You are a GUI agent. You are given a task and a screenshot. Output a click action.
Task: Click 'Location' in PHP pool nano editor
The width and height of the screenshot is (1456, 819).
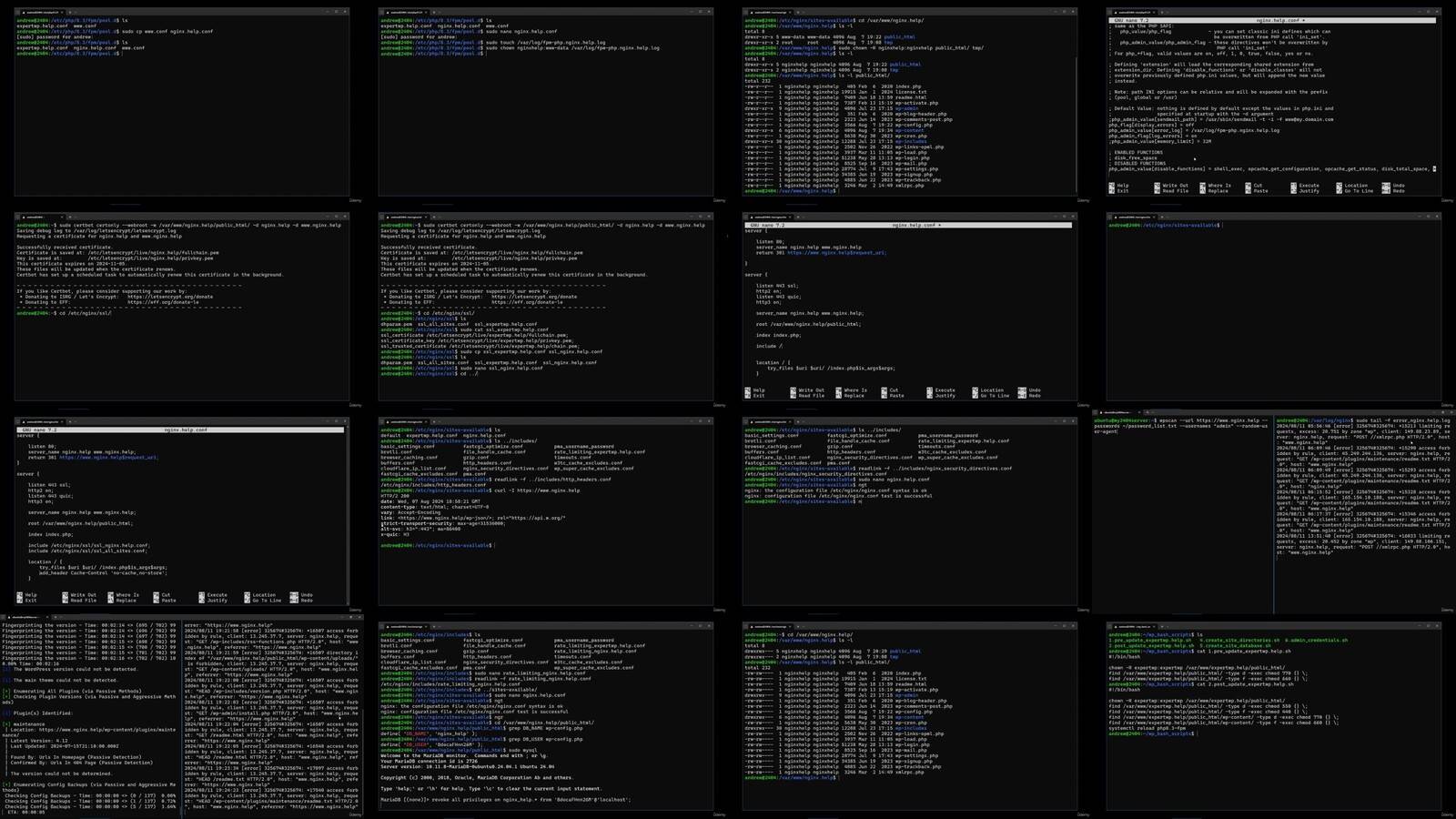[1356, 186]
